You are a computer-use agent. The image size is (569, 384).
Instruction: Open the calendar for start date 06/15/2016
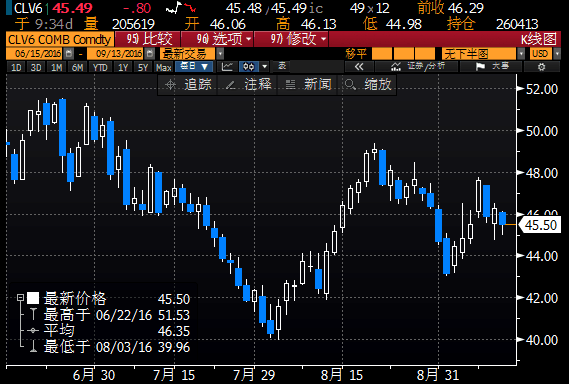[x=69, y=54]
